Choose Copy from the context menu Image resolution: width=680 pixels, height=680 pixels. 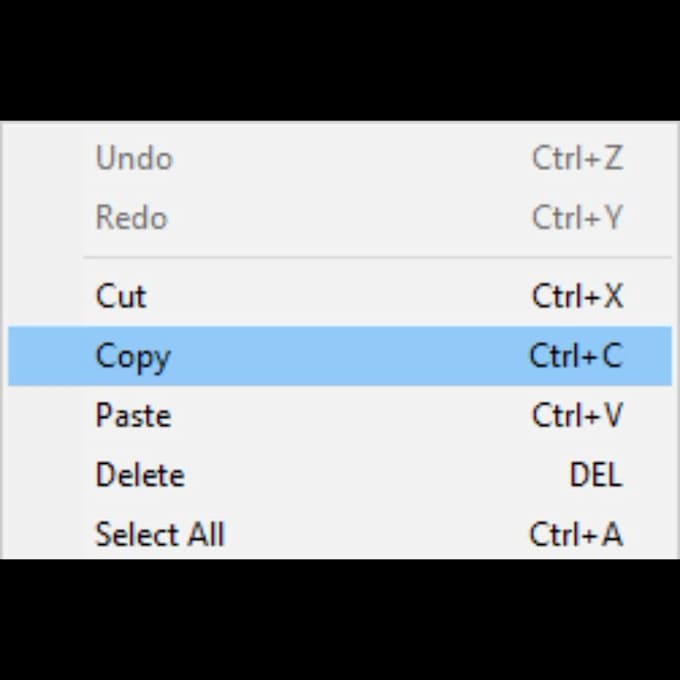(133, 357)
